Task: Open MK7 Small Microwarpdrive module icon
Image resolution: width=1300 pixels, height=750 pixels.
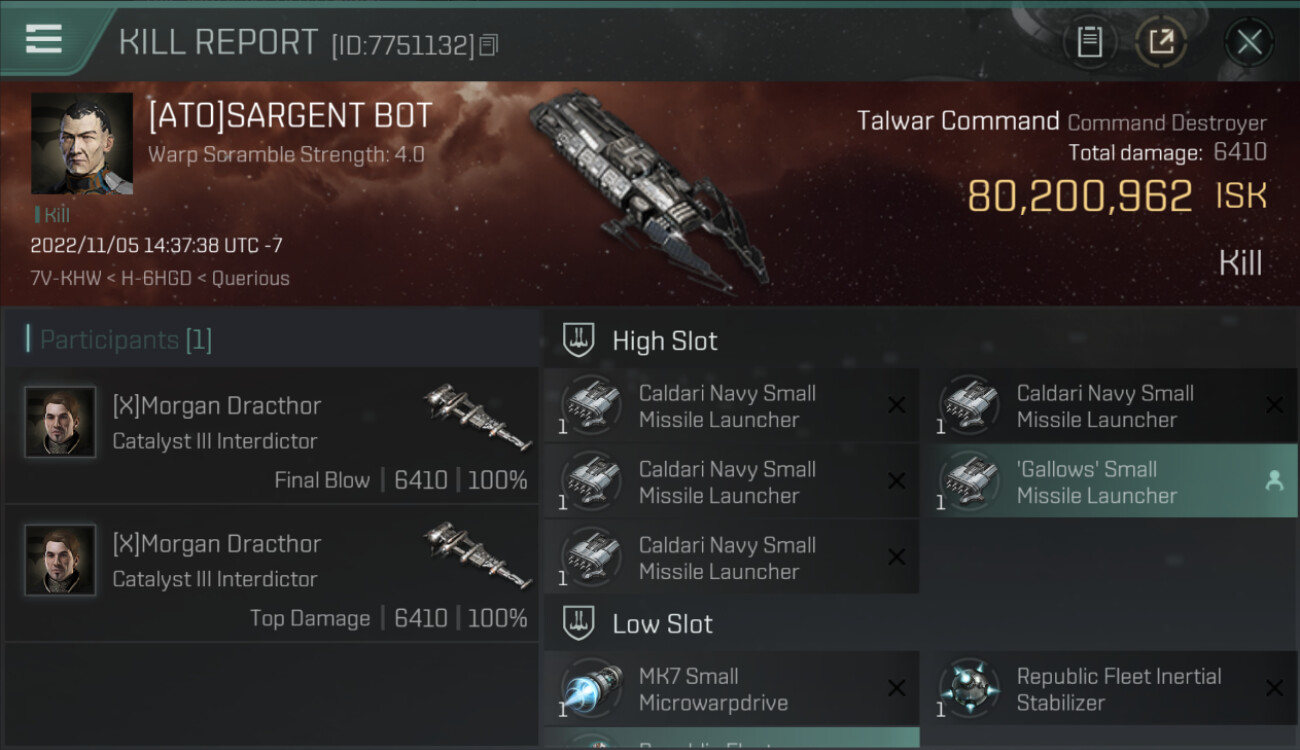Action: (x=590, y=688)
